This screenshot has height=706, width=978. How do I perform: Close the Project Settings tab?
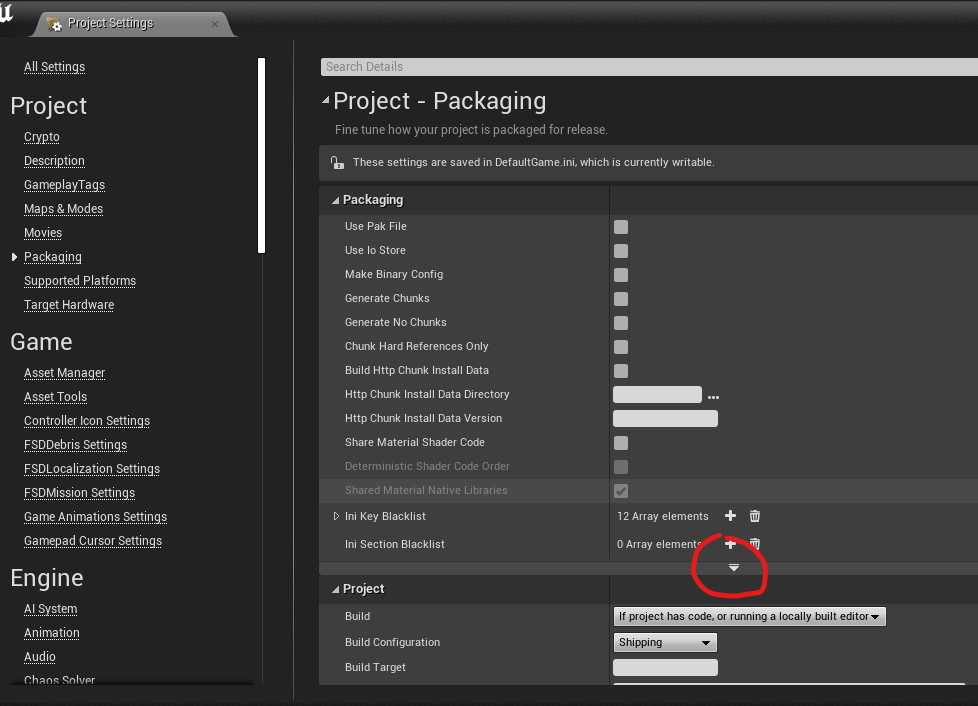coord(215,24)
